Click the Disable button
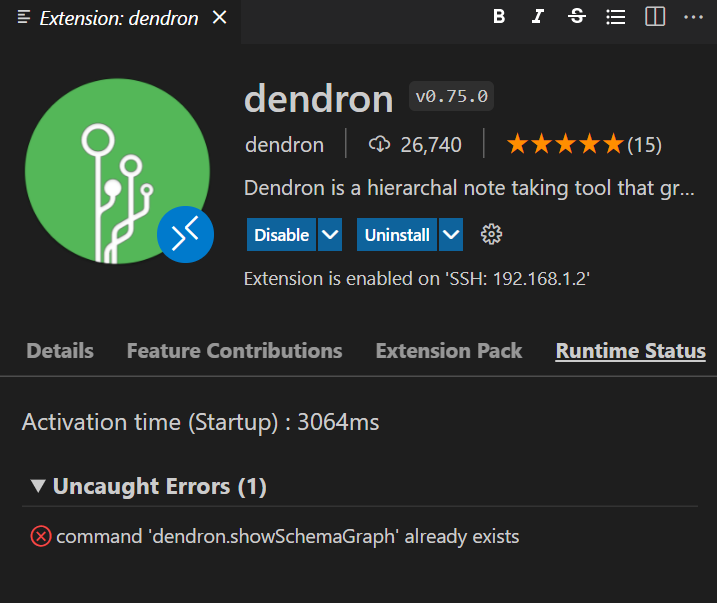Viewport: 717px width, 603px height. click(x=281, y=235)
